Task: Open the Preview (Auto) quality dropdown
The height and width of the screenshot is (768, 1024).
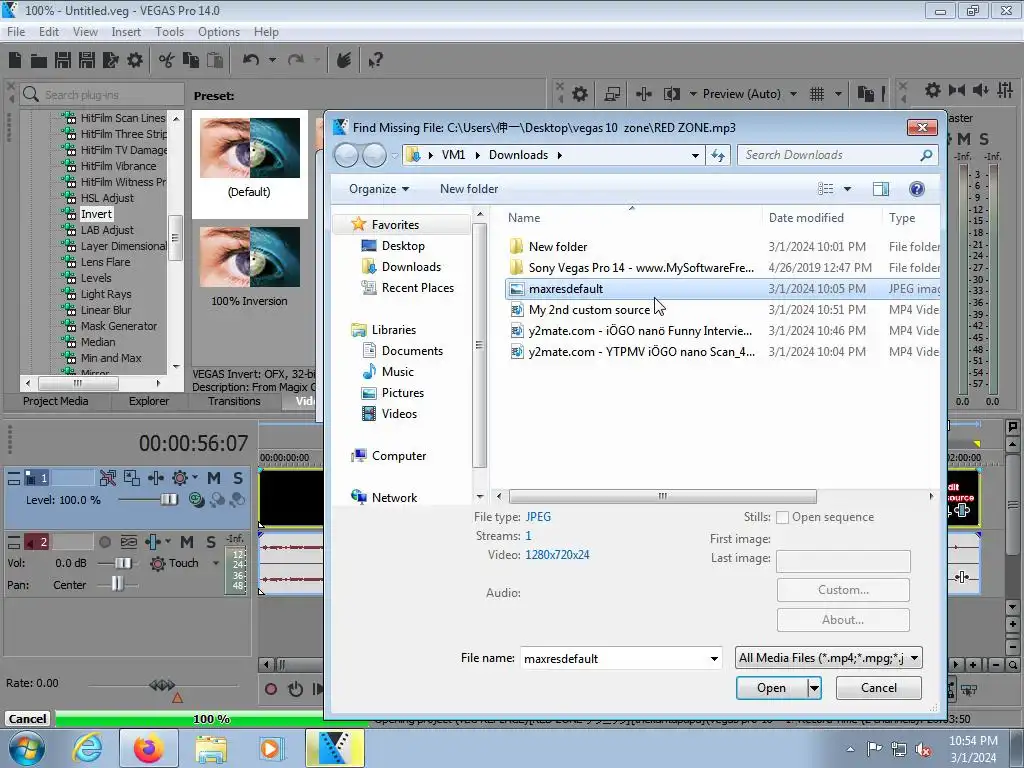Action: pos(793,94)
